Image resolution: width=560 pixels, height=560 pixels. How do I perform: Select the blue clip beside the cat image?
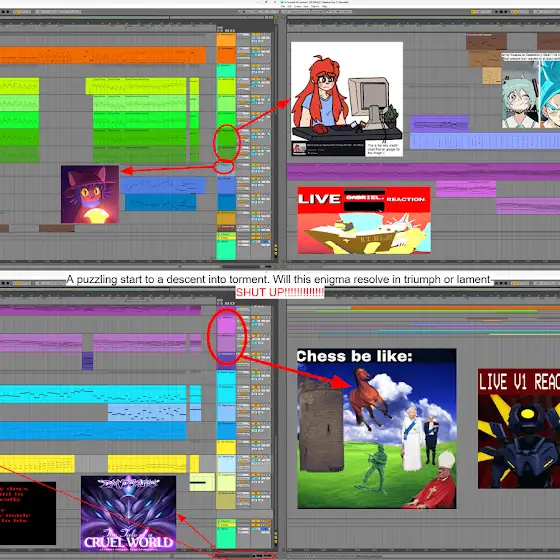(163, 185)
